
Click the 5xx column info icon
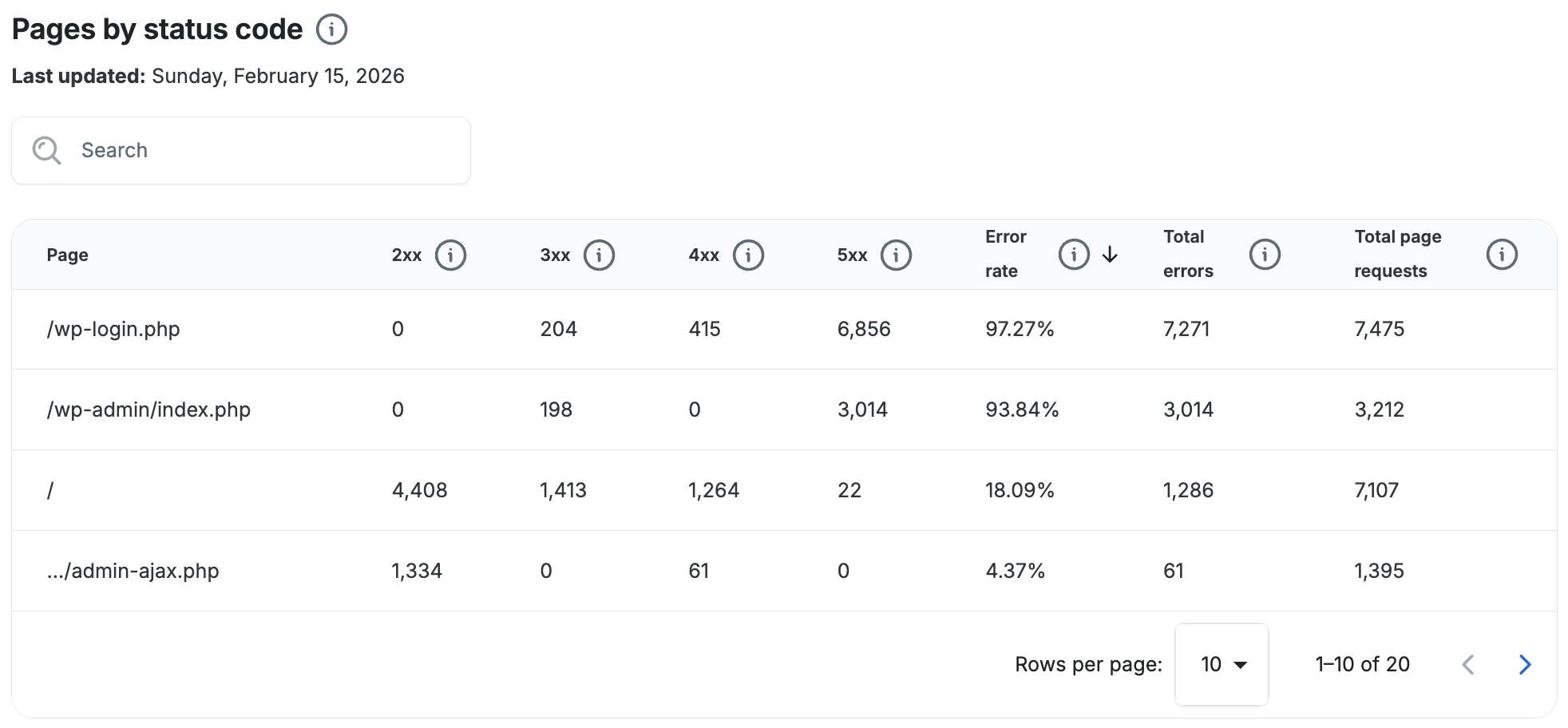pyautogui.click(x=896, y=255)
